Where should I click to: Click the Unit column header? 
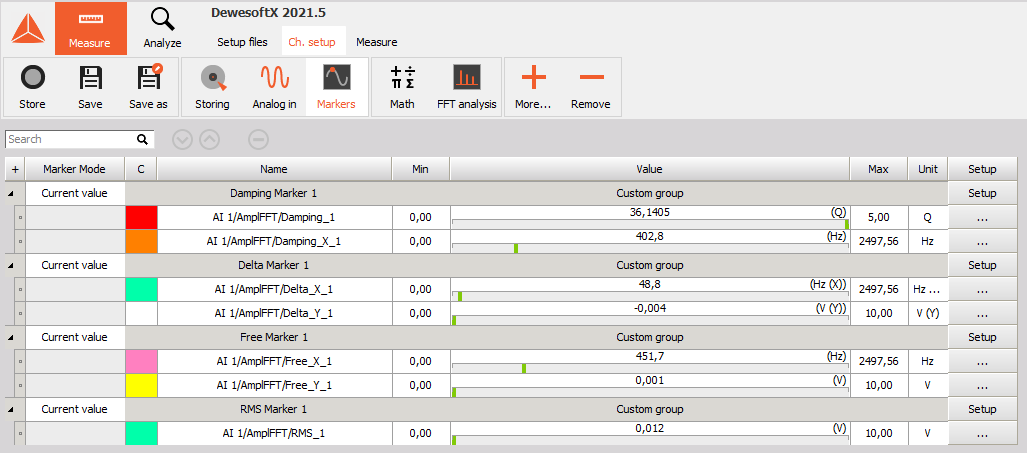pos(927,169)
